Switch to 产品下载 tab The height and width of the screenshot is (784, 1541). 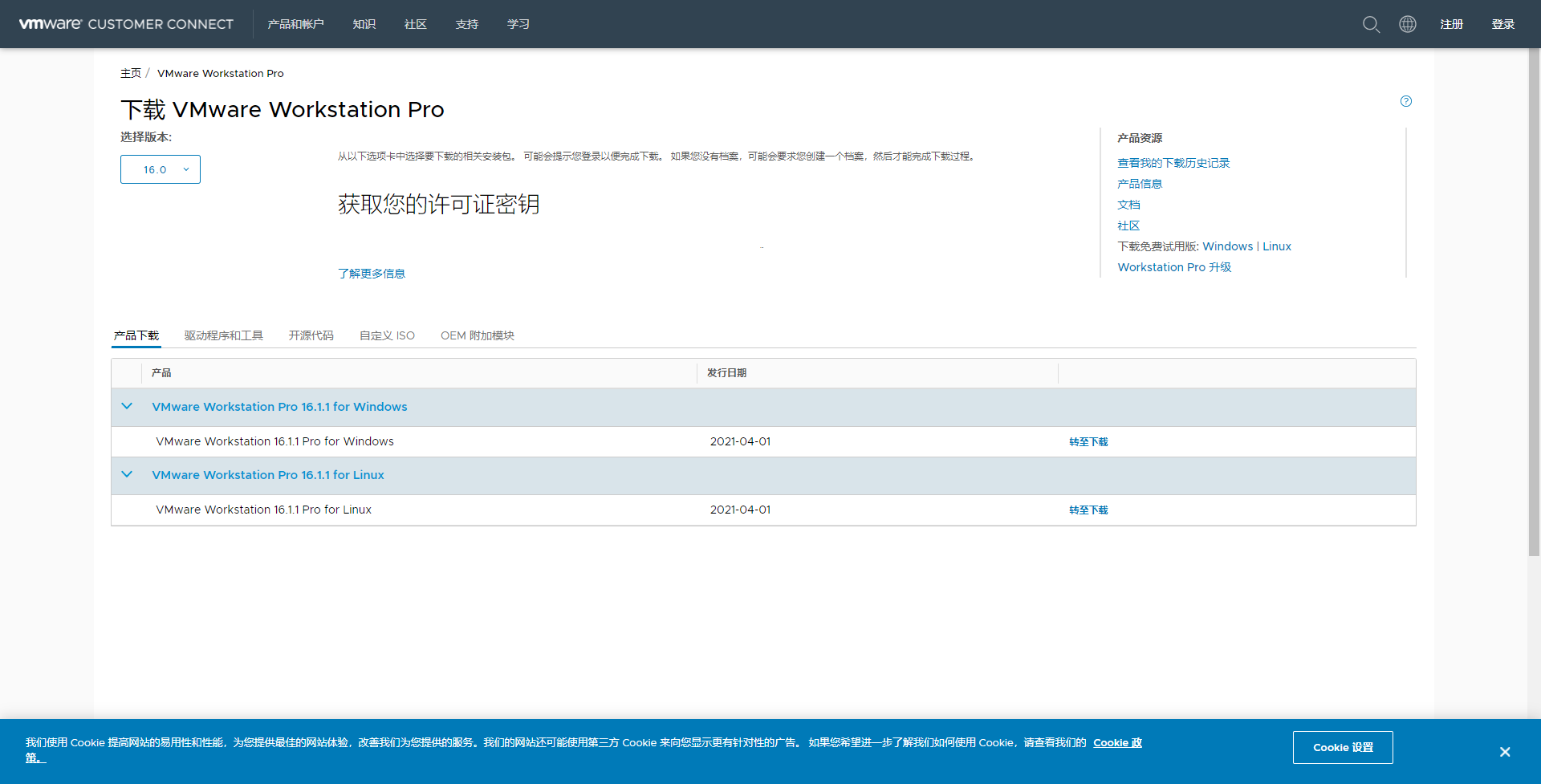pos(136,335)
